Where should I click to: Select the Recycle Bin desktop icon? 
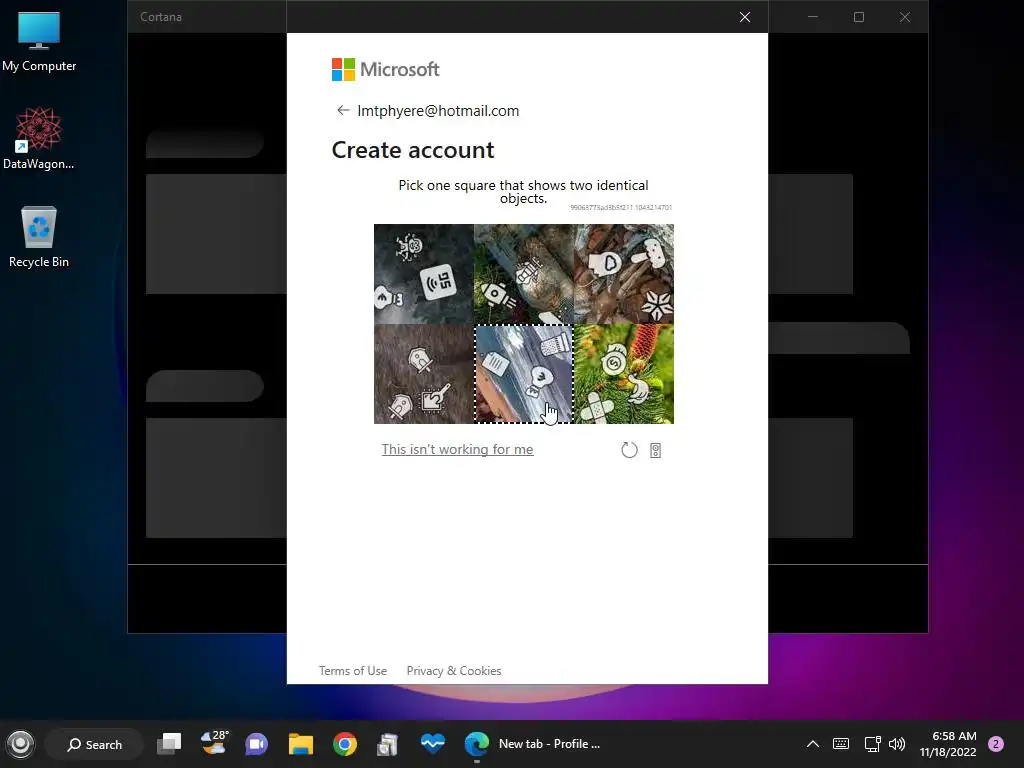[39, 236]
